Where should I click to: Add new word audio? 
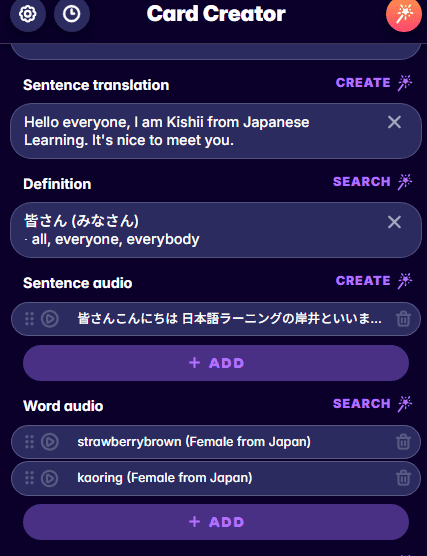(x=216, y=522)
